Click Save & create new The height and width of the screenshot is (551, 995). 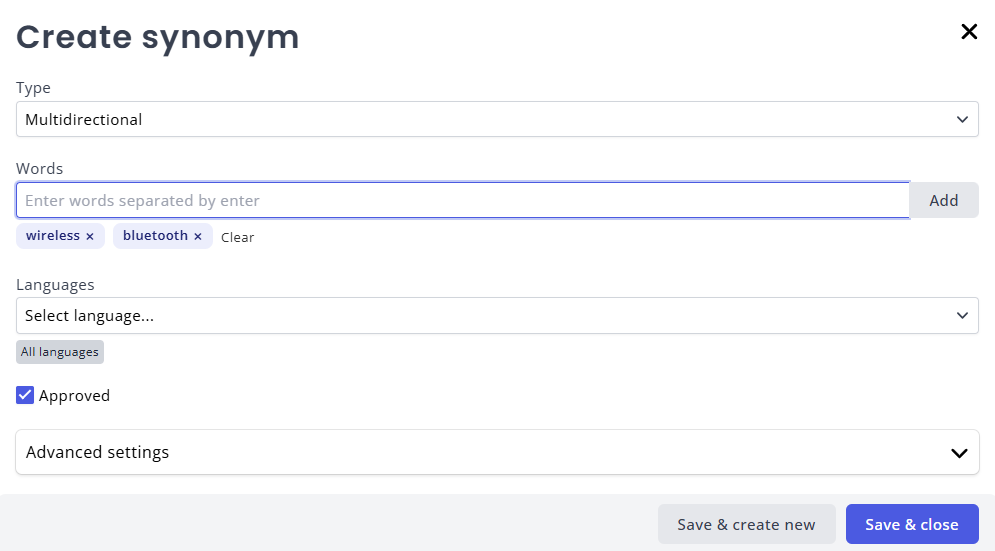pos(746,524)
